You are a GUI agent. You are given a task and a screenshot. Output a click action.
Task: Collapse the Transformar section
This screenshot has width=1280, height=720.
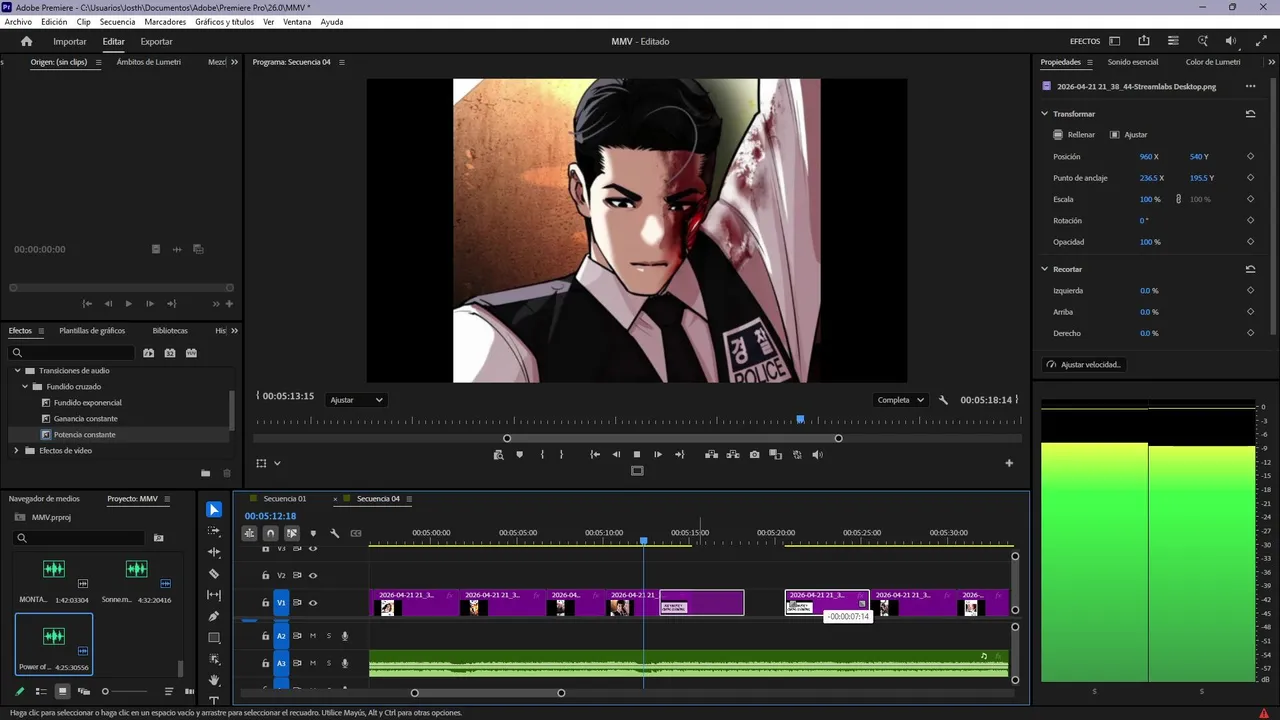1045,114
